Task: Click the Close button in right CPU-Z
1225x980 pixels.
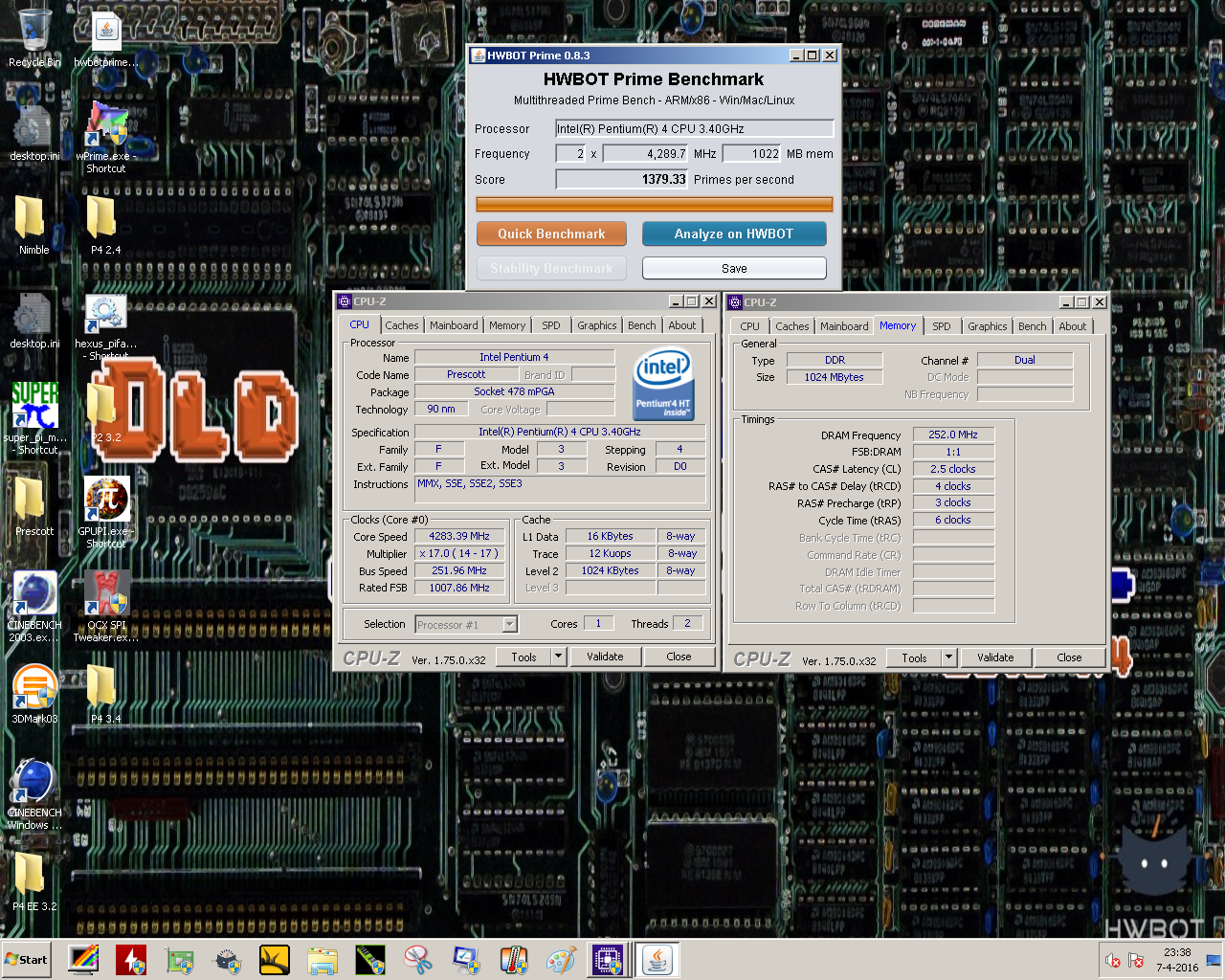Action: [1069, 657]
